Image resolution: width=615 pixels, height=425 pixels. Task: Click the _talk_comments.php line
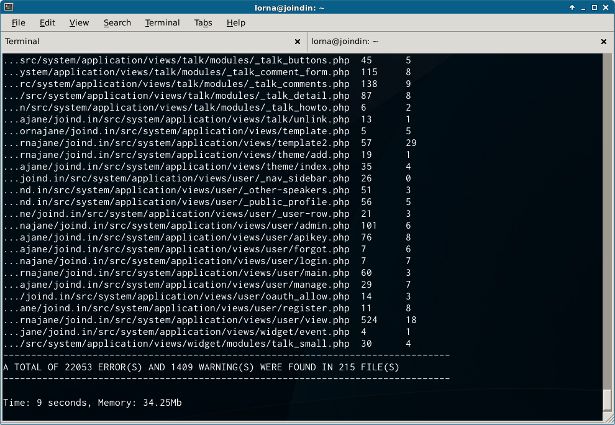(207, 84)
